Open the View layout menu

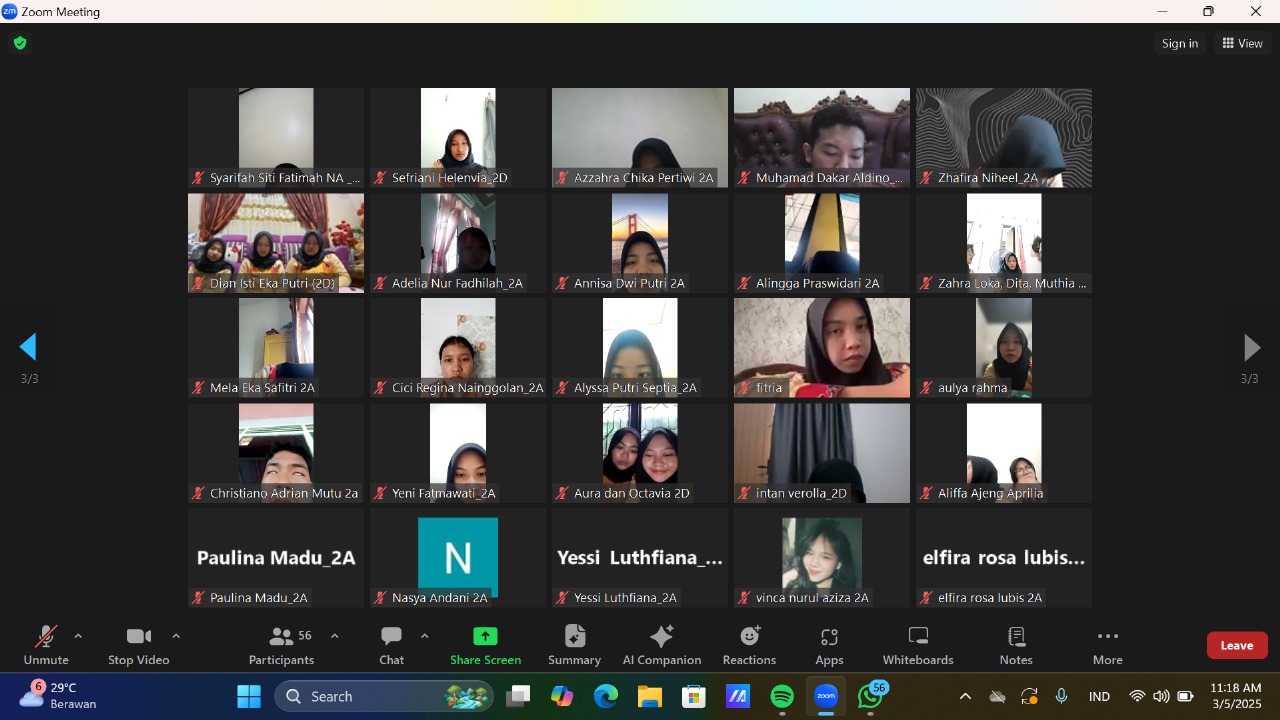[1242, 43]
